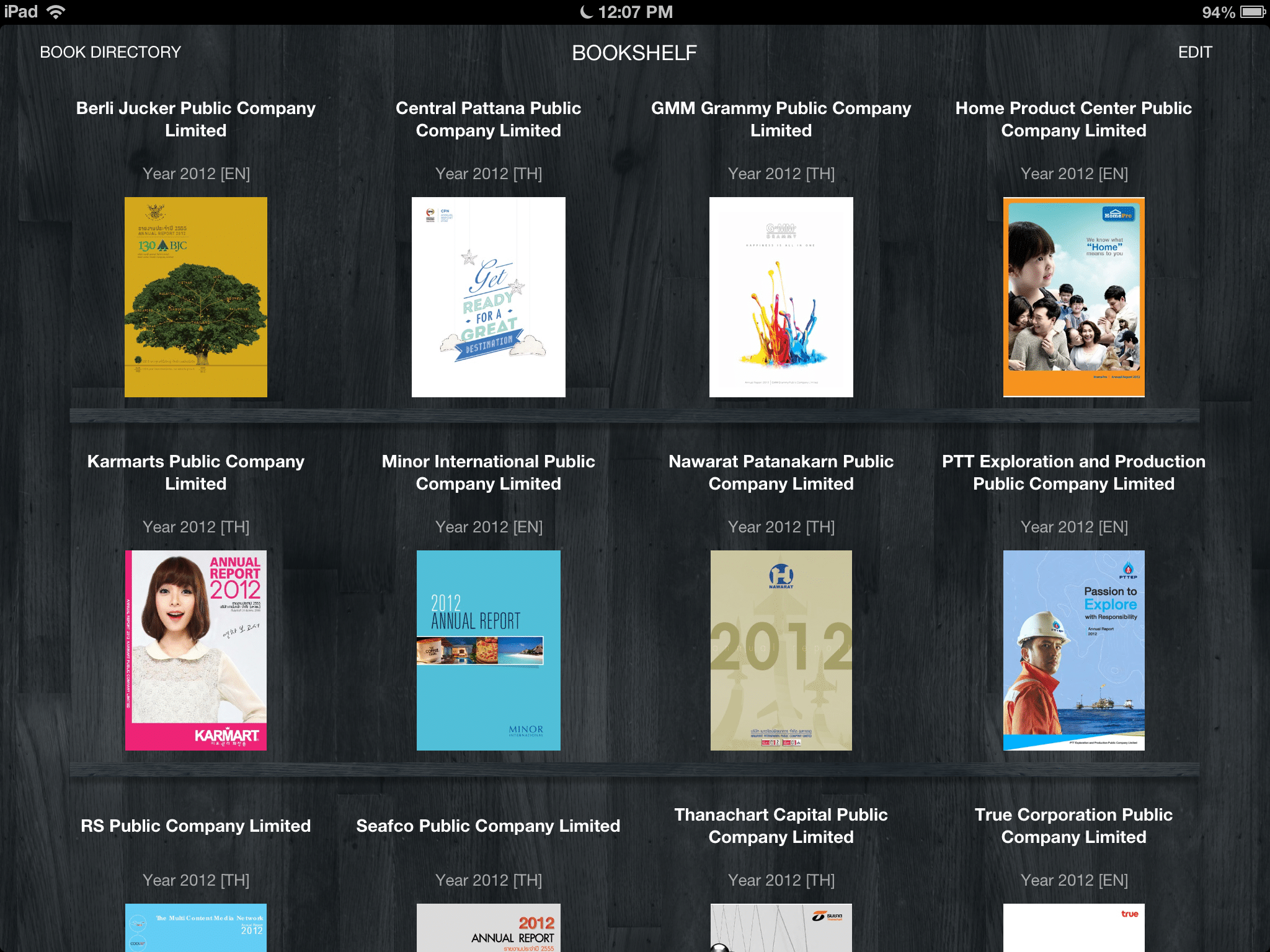Select 'Home Product Center Public Company Limited' title
1270x952 pixels.
(x=1074, y=119)
